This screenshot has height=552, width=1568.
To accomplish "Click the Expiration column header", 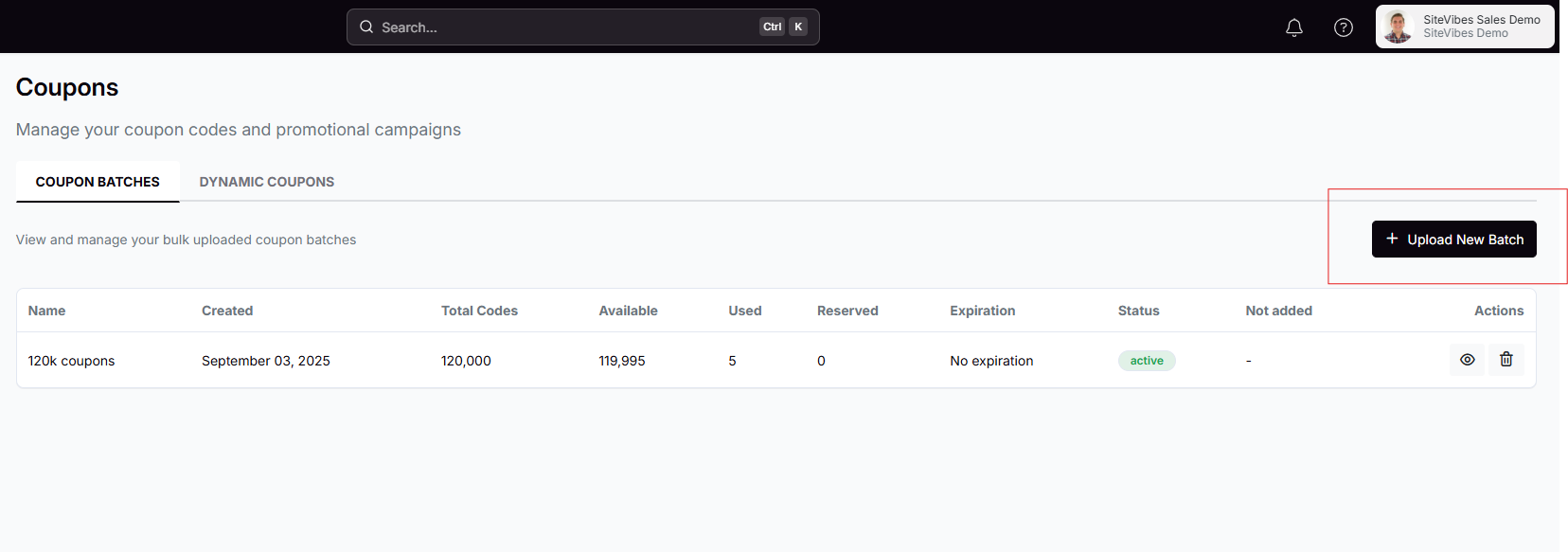I will click(982, 311).
